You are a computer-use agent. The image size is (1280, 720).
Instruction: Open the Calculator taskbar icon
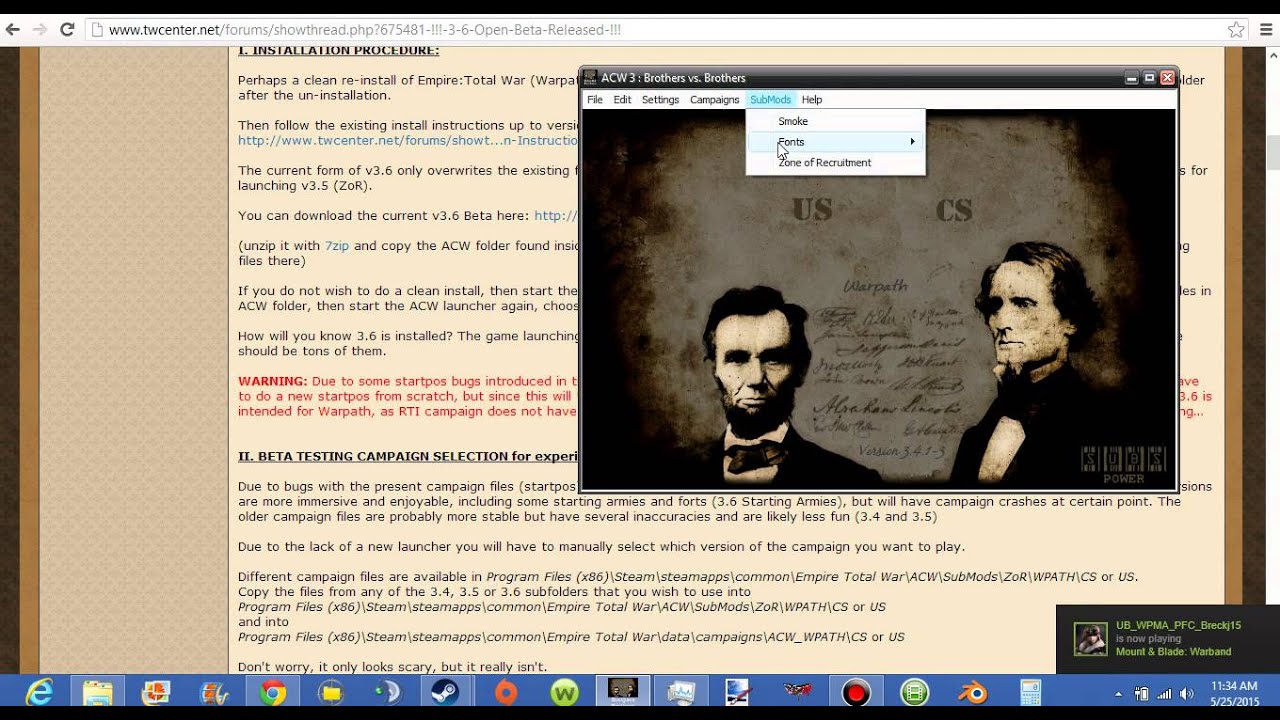coord(1030,692)
